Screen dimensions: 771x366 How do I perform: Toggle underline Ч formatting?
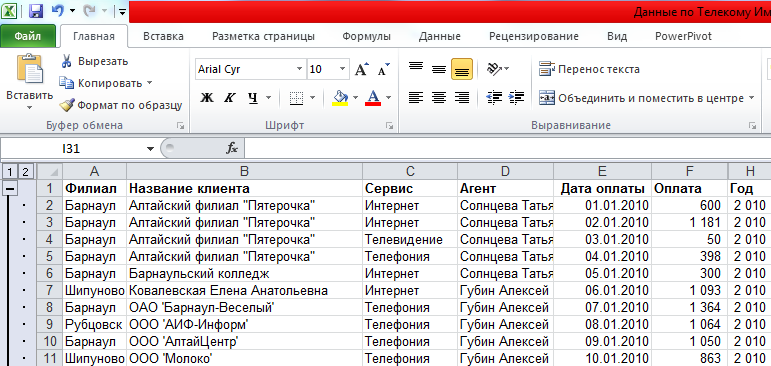click(253, 98)
